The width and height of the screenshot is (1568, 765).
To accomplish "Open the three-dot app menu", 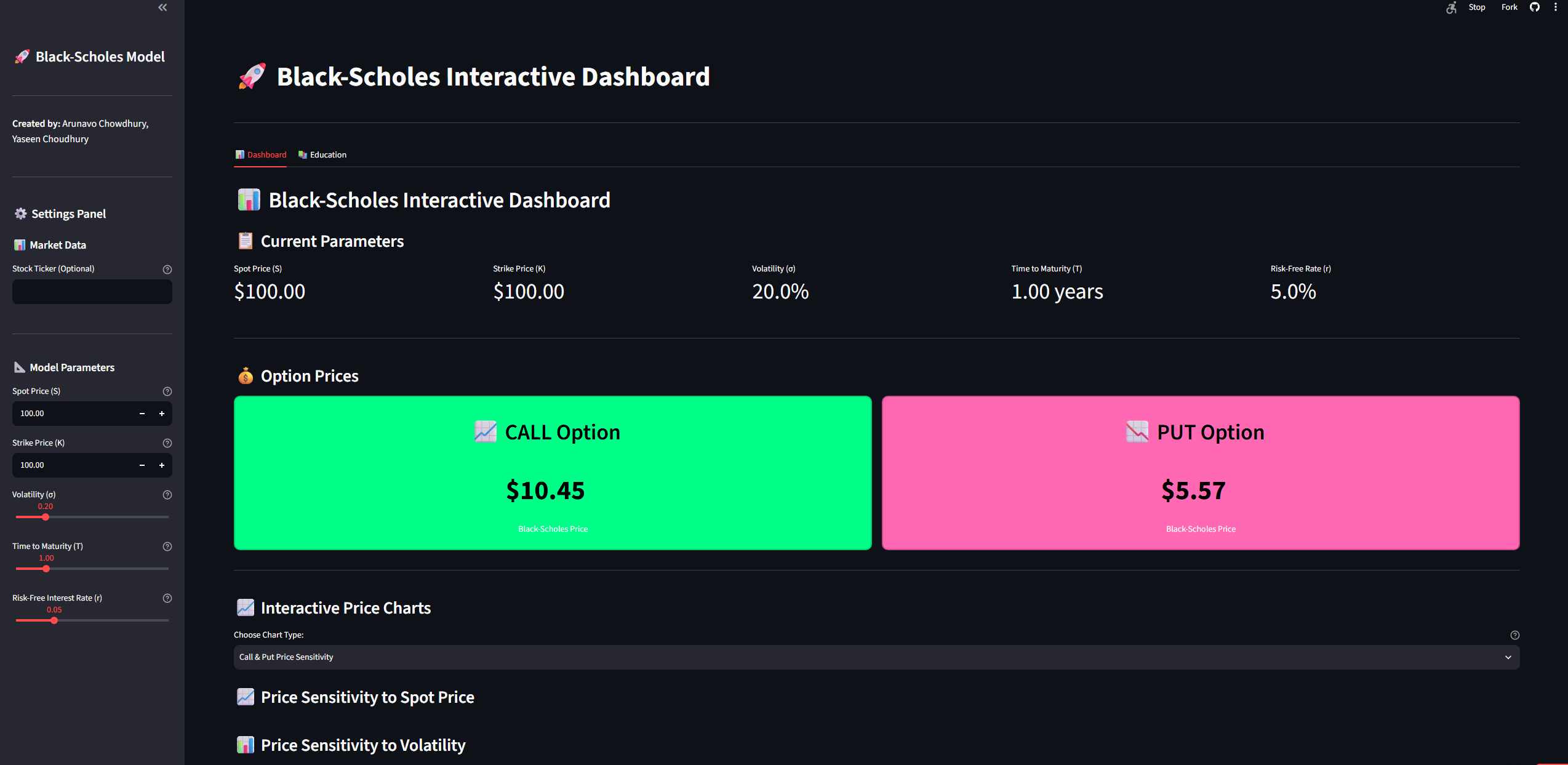I will tap(1556, 7).
